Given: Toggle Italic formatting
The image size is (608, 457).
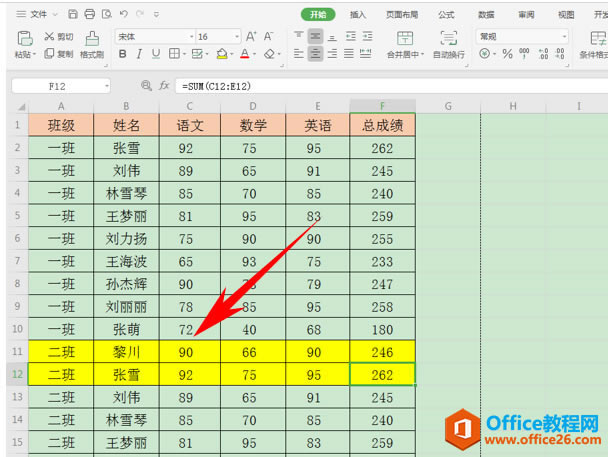Looking at the screenshot, I should [x=139, y=54].
